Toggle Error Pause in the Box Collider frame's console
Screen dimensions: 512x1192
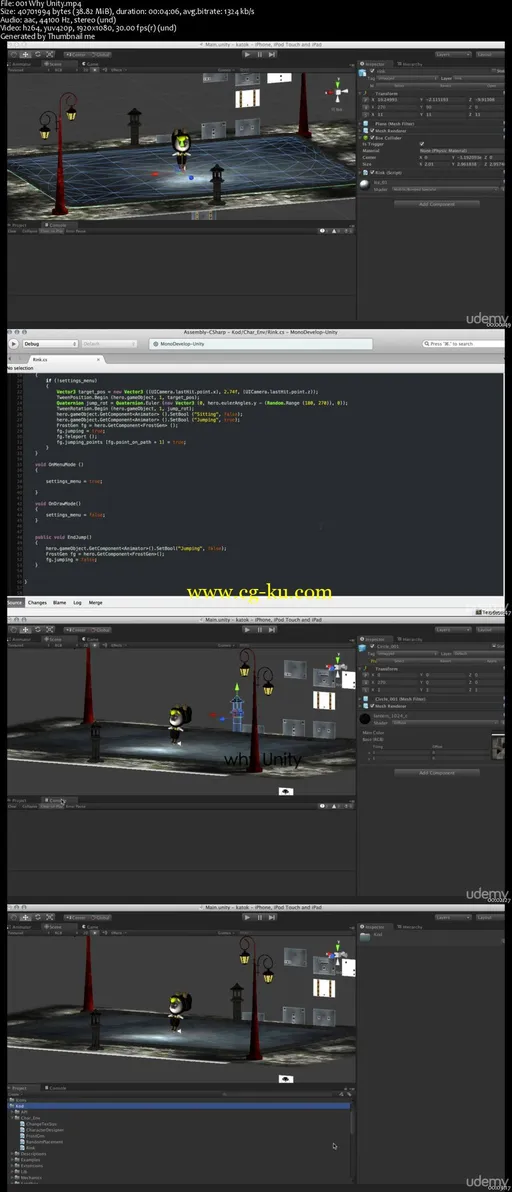[x=76, y=231]
